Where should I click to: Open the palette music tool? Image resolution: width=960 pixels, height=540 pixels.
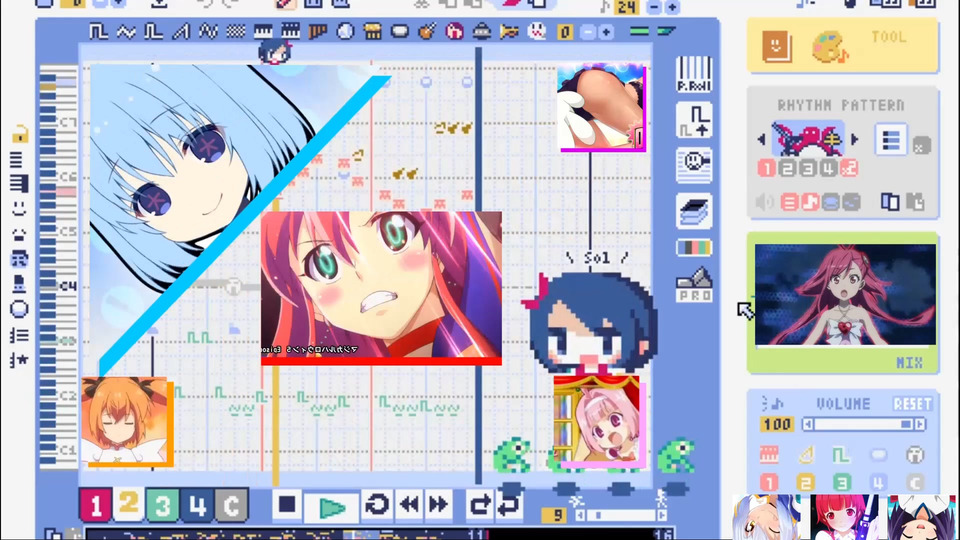point(830,47)
